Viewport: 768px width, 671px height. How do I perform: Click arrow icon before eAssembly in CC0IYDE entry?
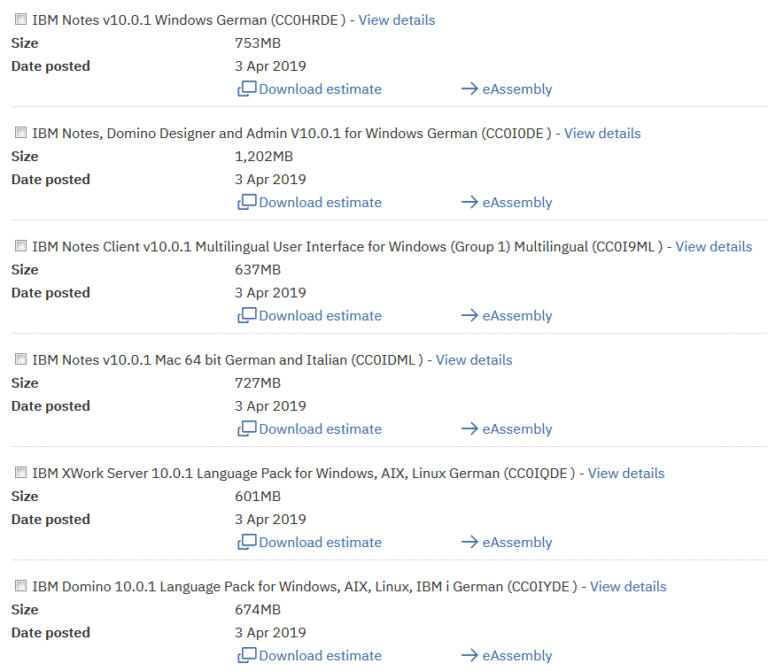point(470,655)
